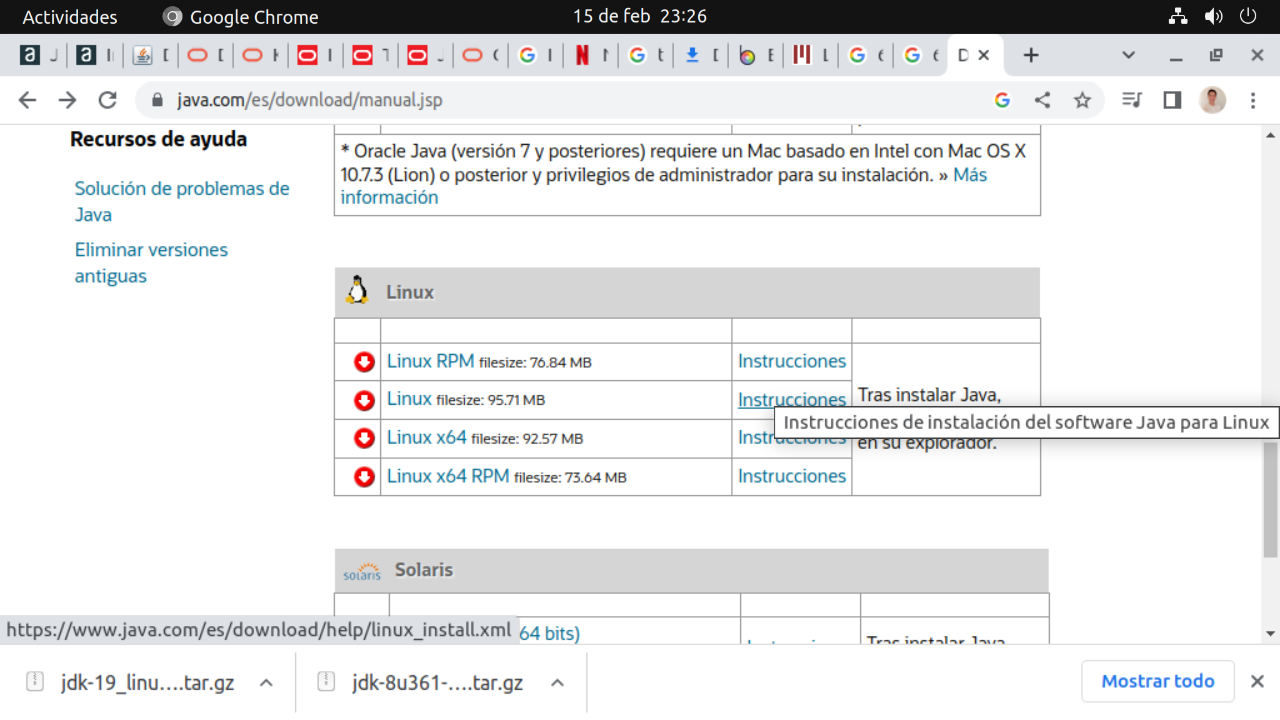The width and height of the screenshot is (1280, 720).
Task: Click the scrollbar down arrow
Action: 1271,634
